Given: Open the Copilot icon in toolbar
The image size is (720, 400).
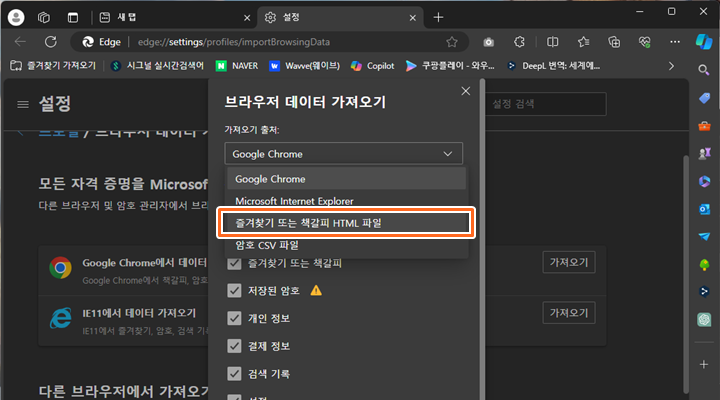Looking at the screenshot, I should 704,42.
